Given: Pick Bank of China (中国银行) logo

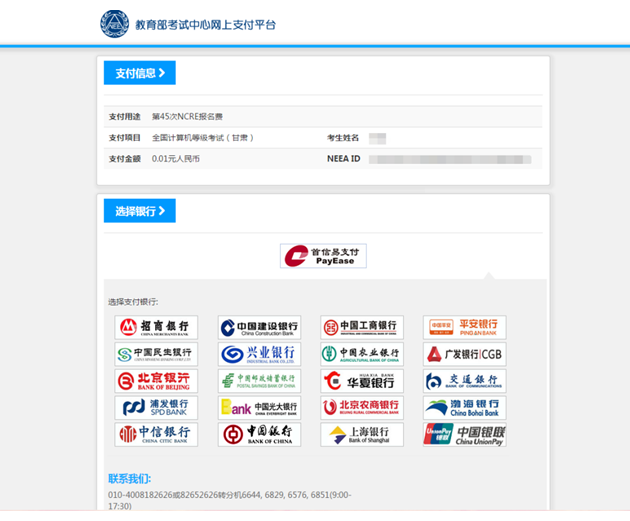Looking at the screenshot, I should point(259,435).
